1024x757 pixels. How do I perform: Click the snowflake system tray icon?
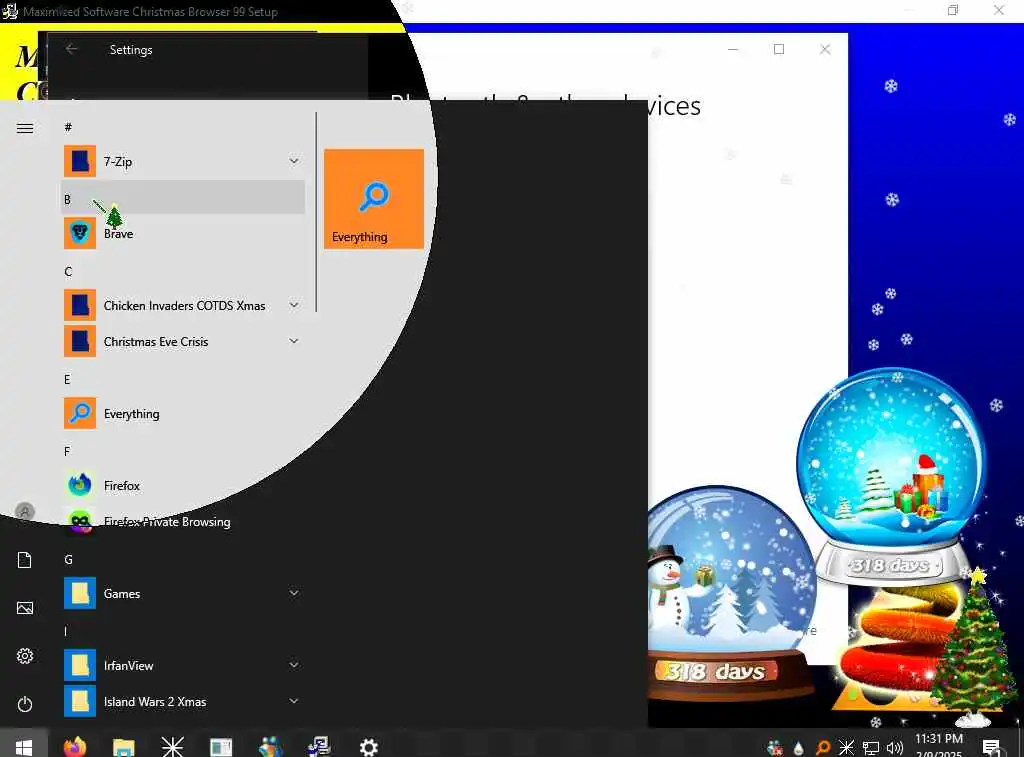click(x=846, y=747)
